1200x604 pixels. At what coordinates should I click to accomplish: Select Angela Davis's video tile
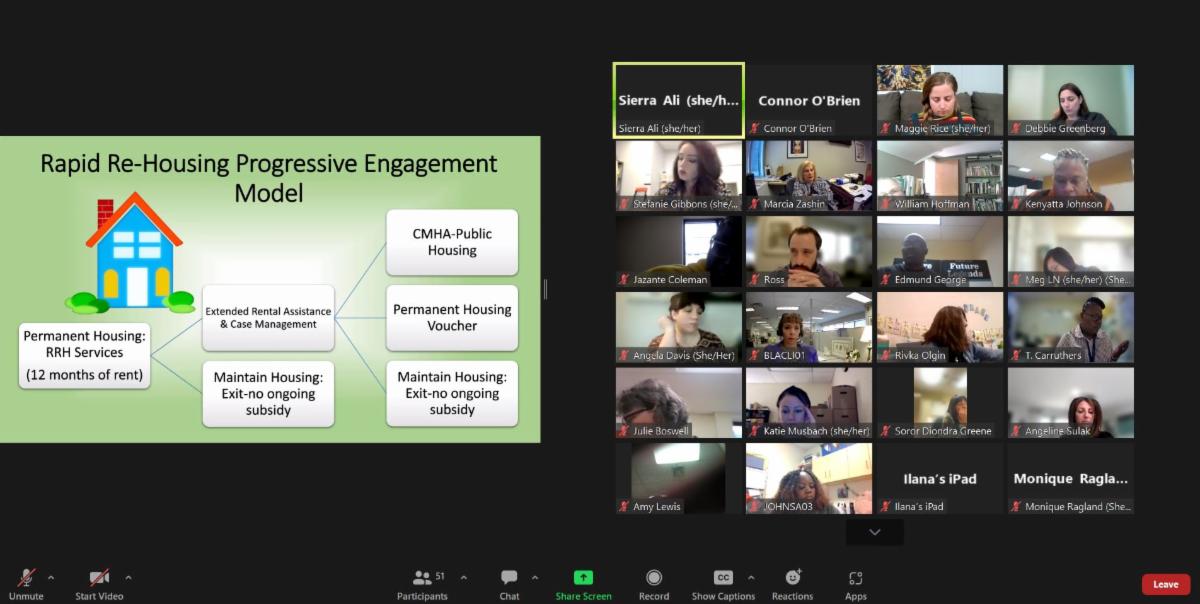(x=679, y=327)
